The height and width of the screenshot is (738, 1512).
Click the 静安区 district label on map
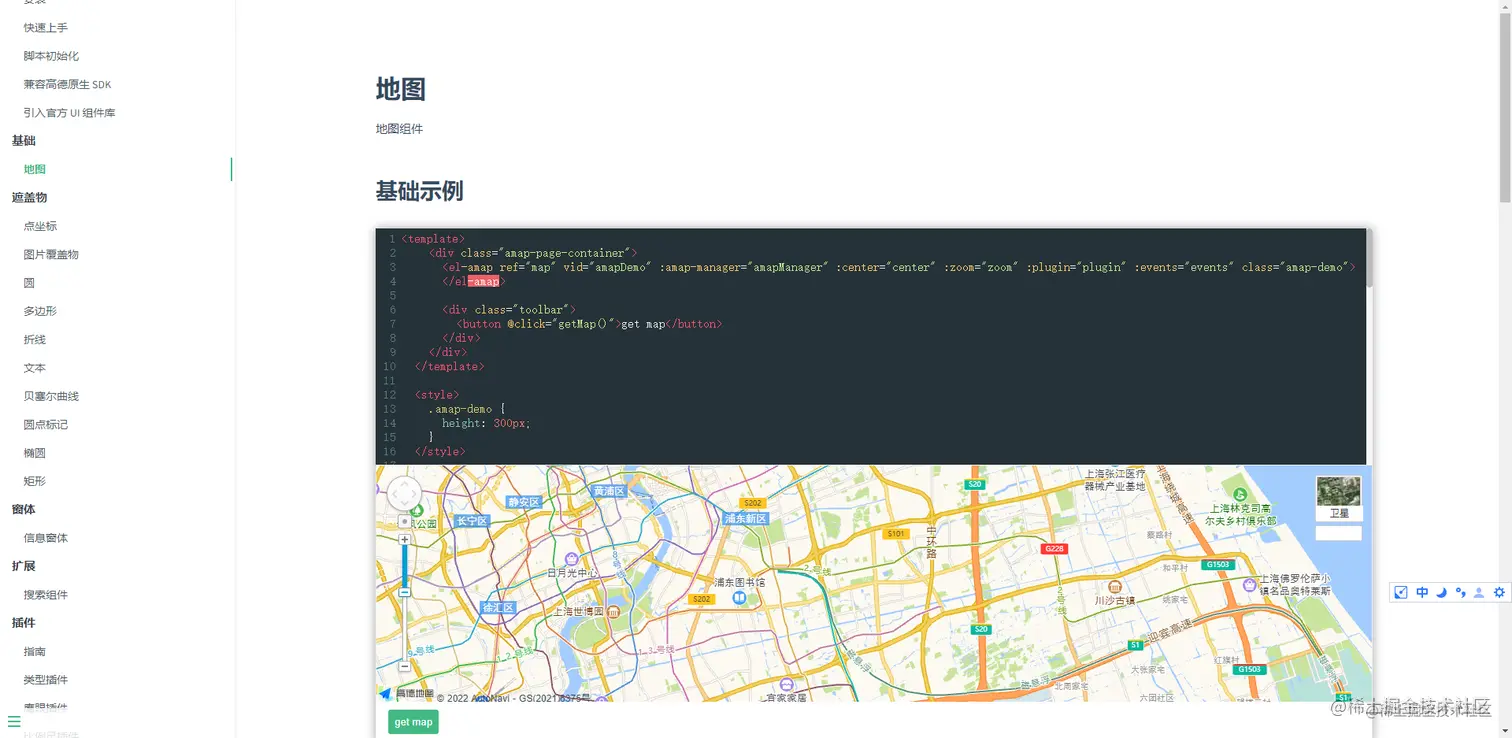click(524, 502)
